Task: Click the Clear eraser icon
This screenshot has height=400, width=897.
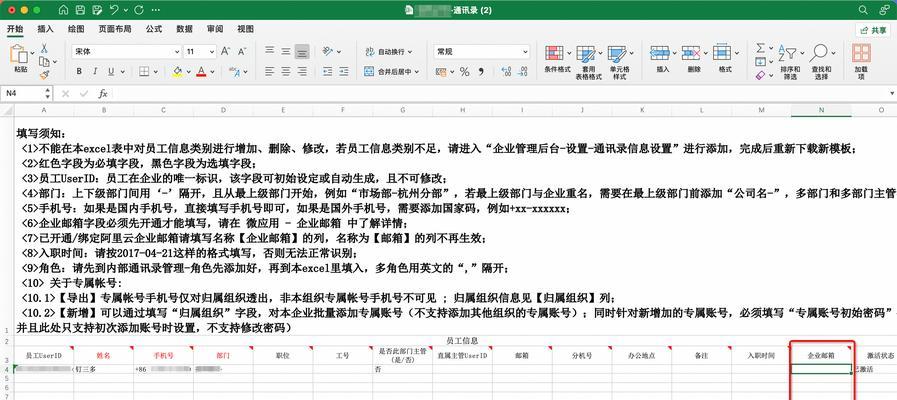Action: coord(760,75)
